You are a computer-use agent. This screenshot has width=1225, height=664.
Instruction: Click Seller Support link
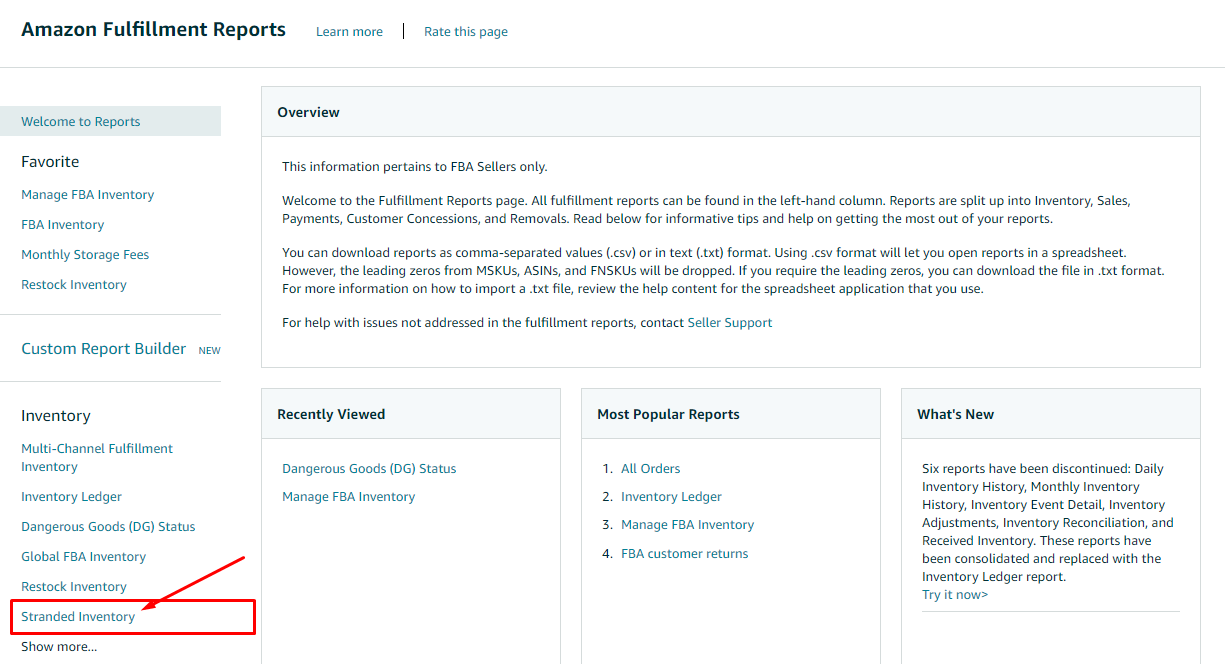[x=730, y=323]
